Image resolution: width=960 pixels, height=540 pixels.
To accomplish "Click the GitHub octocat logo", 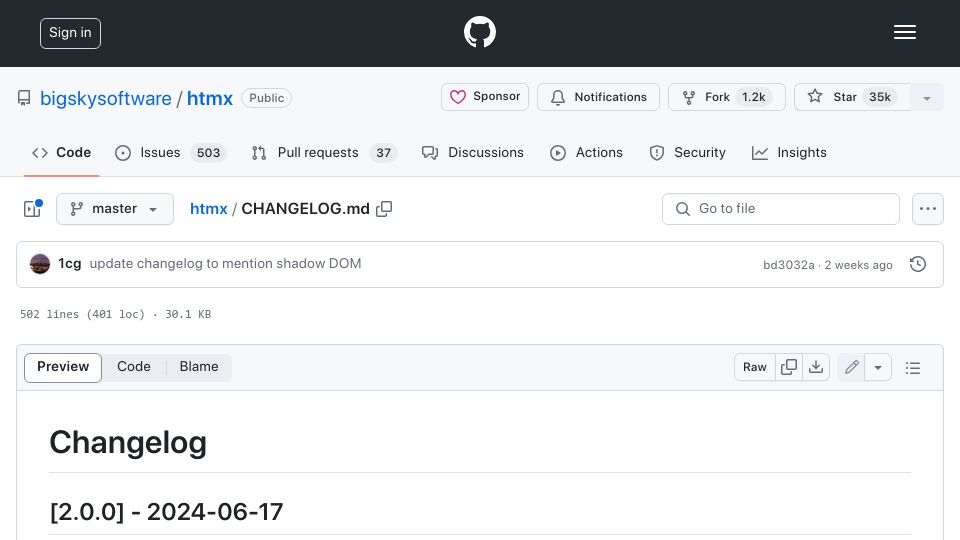I will tap(479, 32).
